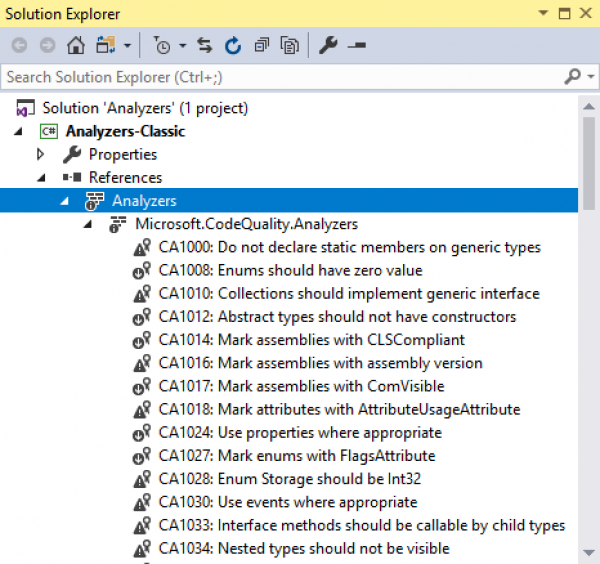Click severity icon for rule CA1012
The height and width of the screenshot is (564, 600).
(142, 317)
